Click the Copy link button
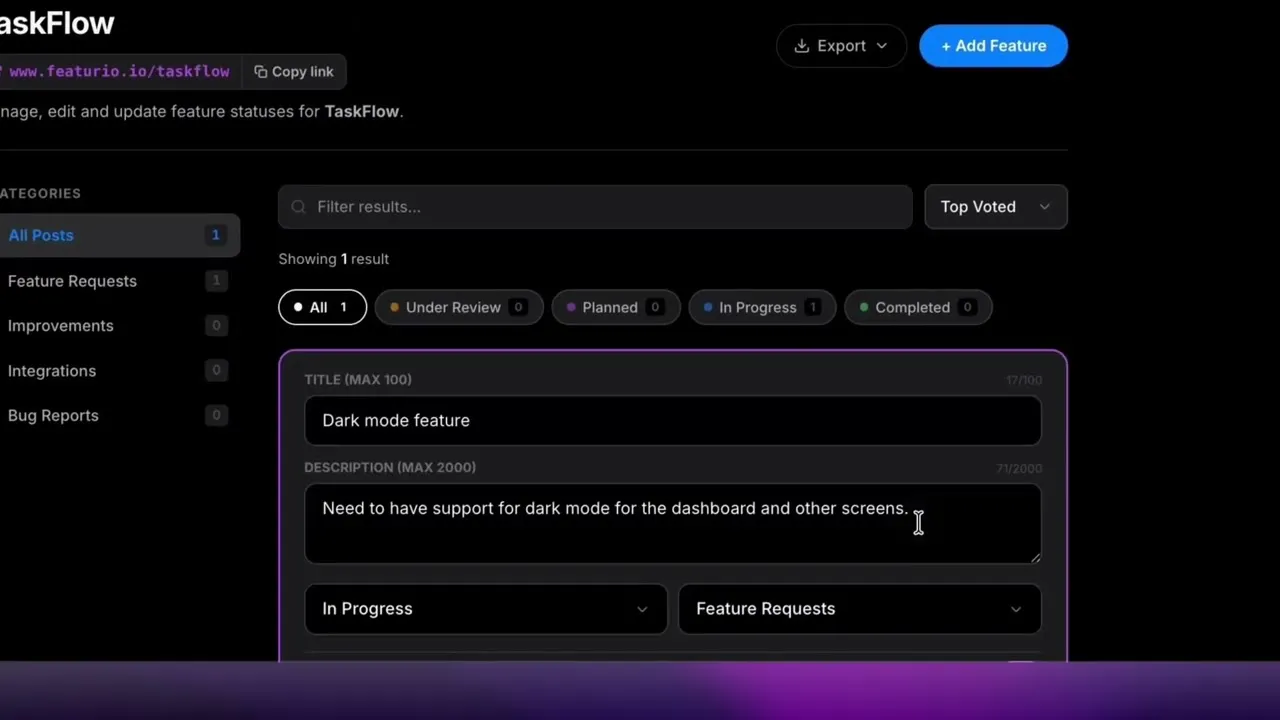The width and height of the screenshot is (1280, 720). pos(293,71)
